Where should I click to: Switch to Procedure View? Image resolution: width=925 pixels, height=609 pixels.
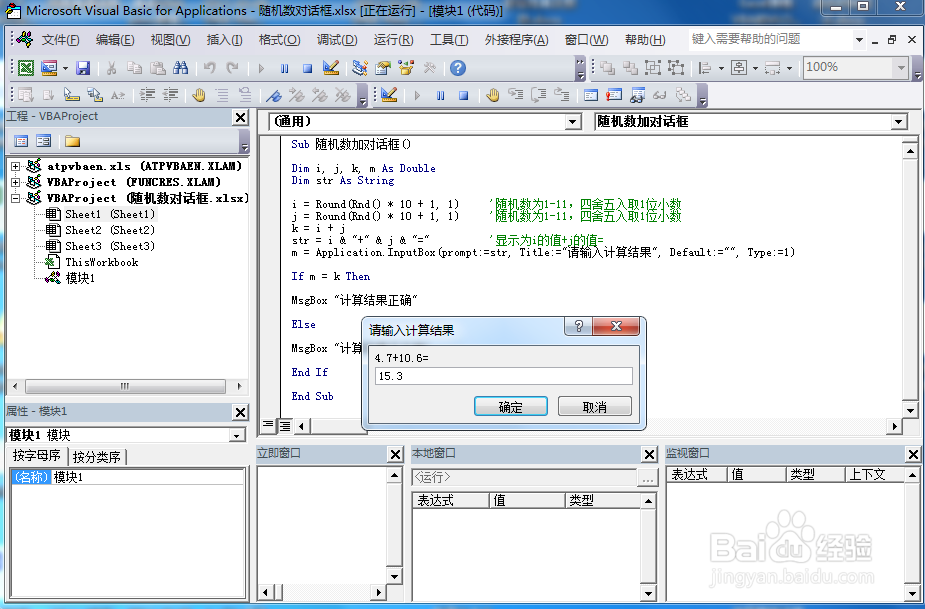click(268, 425)
